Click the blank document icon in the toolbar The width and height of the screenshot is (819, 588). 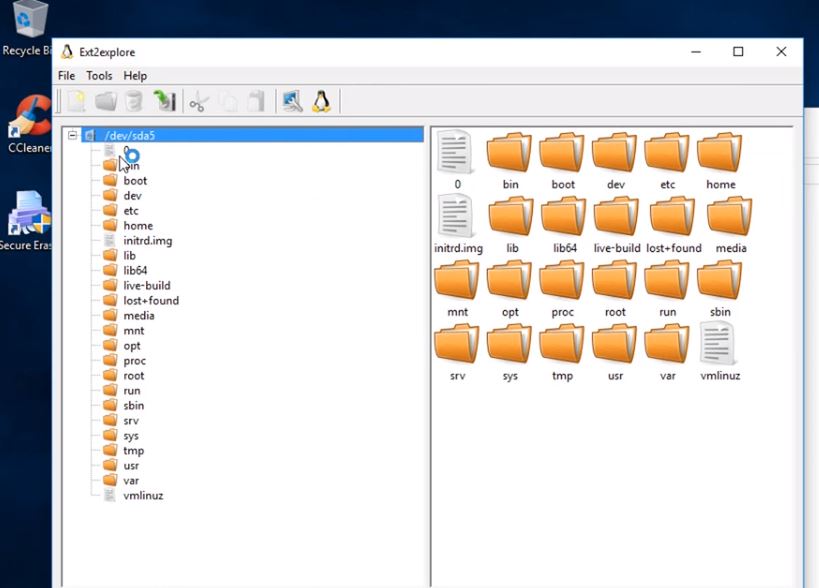[x=76, y=101]
